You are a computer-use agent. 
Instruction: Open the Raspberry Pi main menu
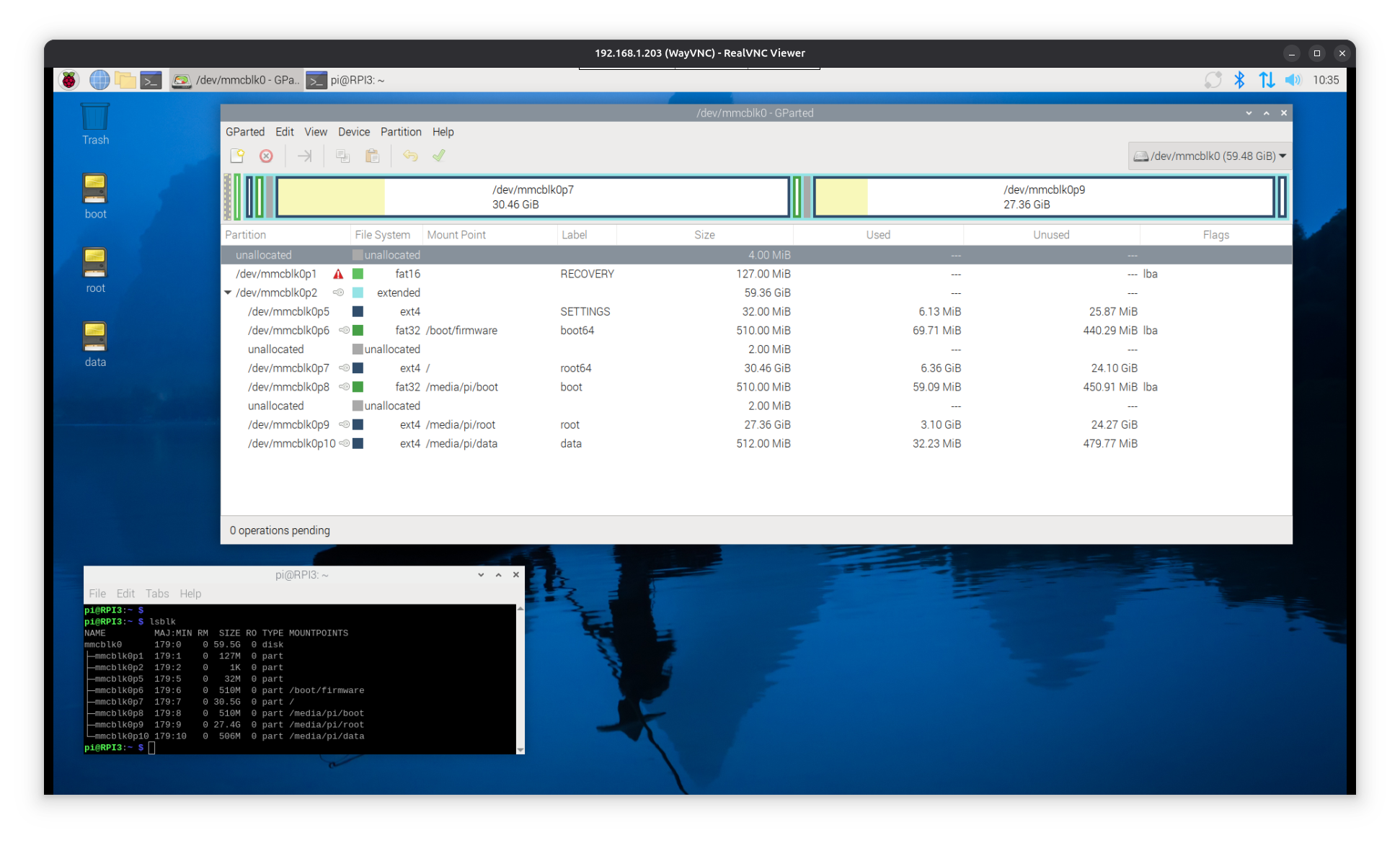(69, 80)
